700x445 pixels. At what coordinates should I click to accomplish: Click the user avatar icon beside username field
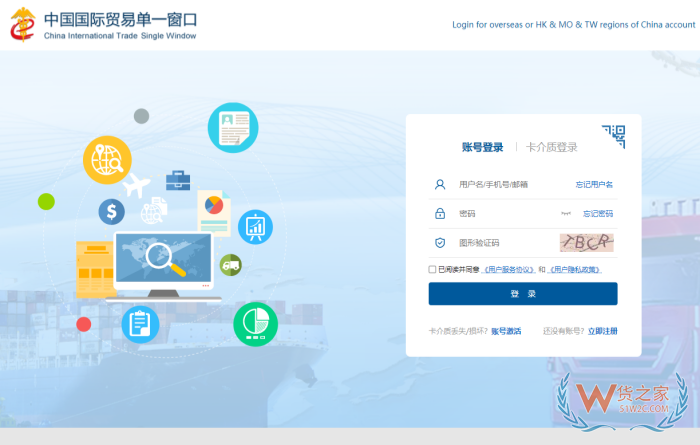click(440, 184)
